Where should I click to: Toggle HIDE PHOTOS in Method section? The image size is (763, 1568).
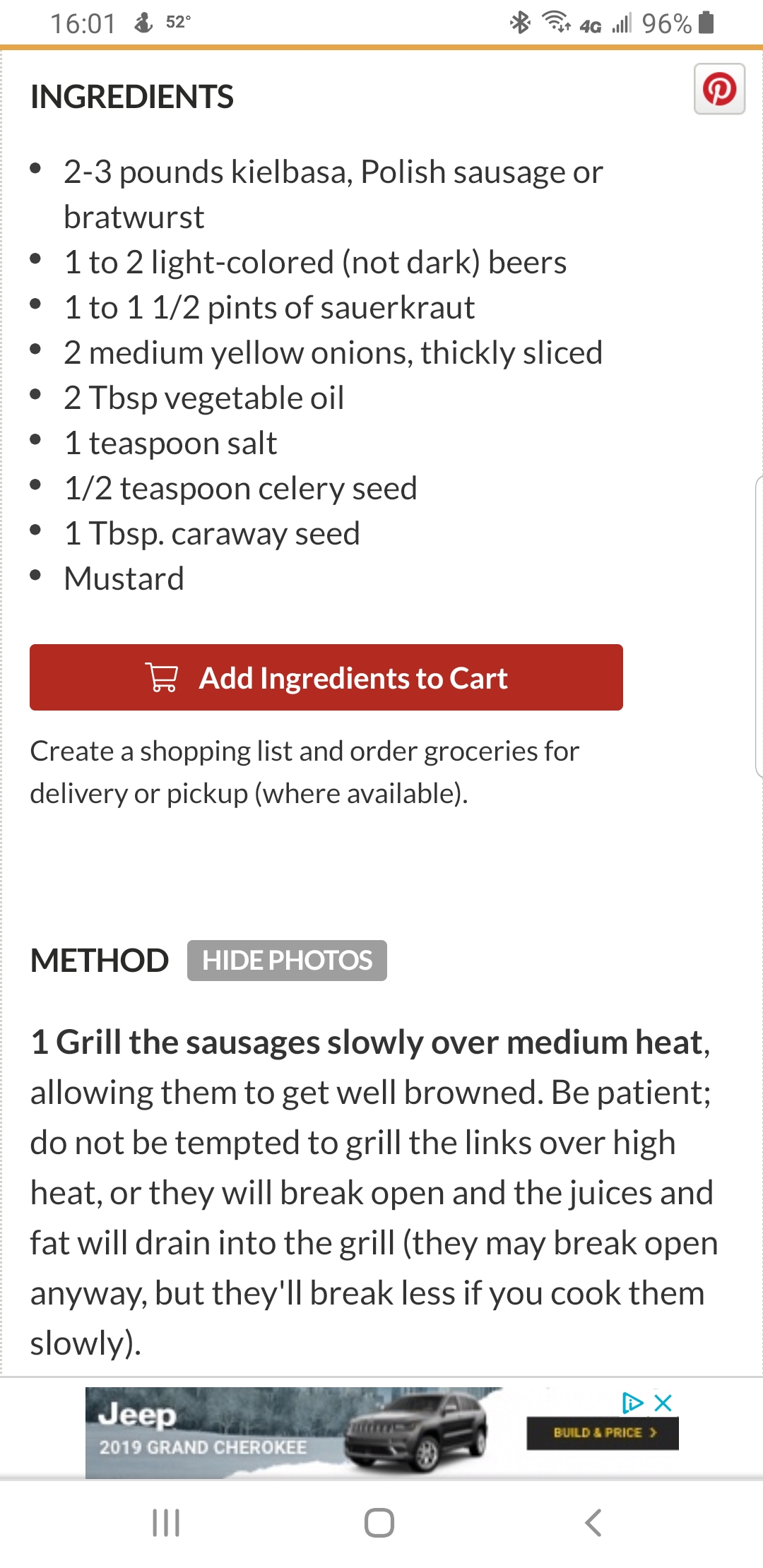[287, 961]
